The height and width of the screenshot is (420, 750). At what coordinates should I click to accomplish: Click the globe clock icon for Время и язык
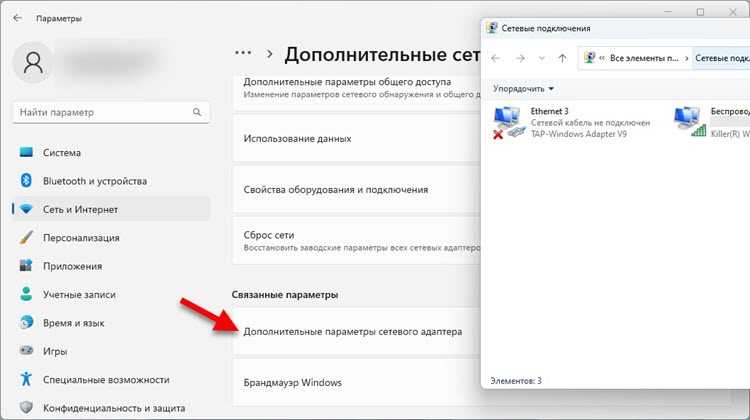pyautogui.click(x=27, y=322)
